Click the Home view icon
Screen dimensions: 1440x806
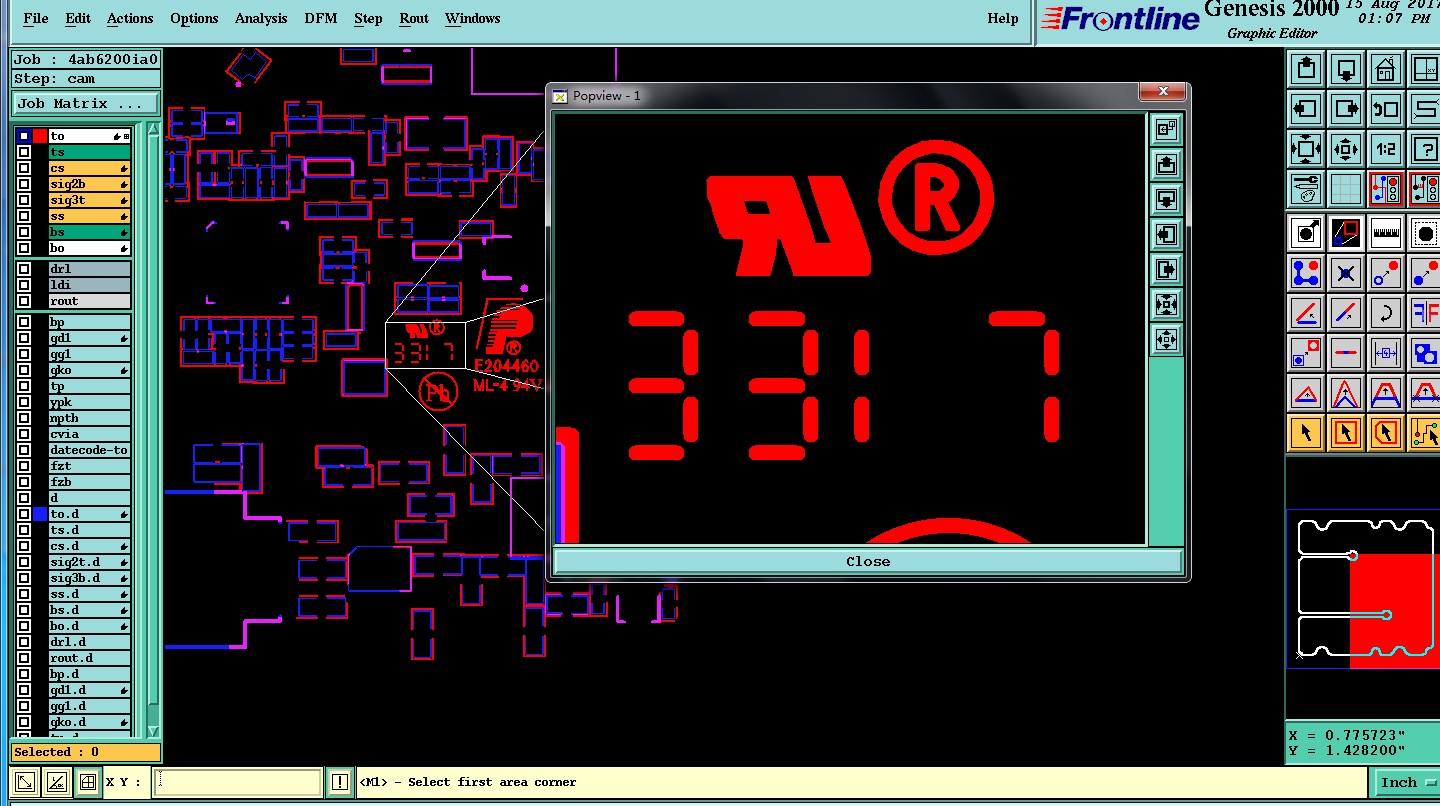[1386, 70]
